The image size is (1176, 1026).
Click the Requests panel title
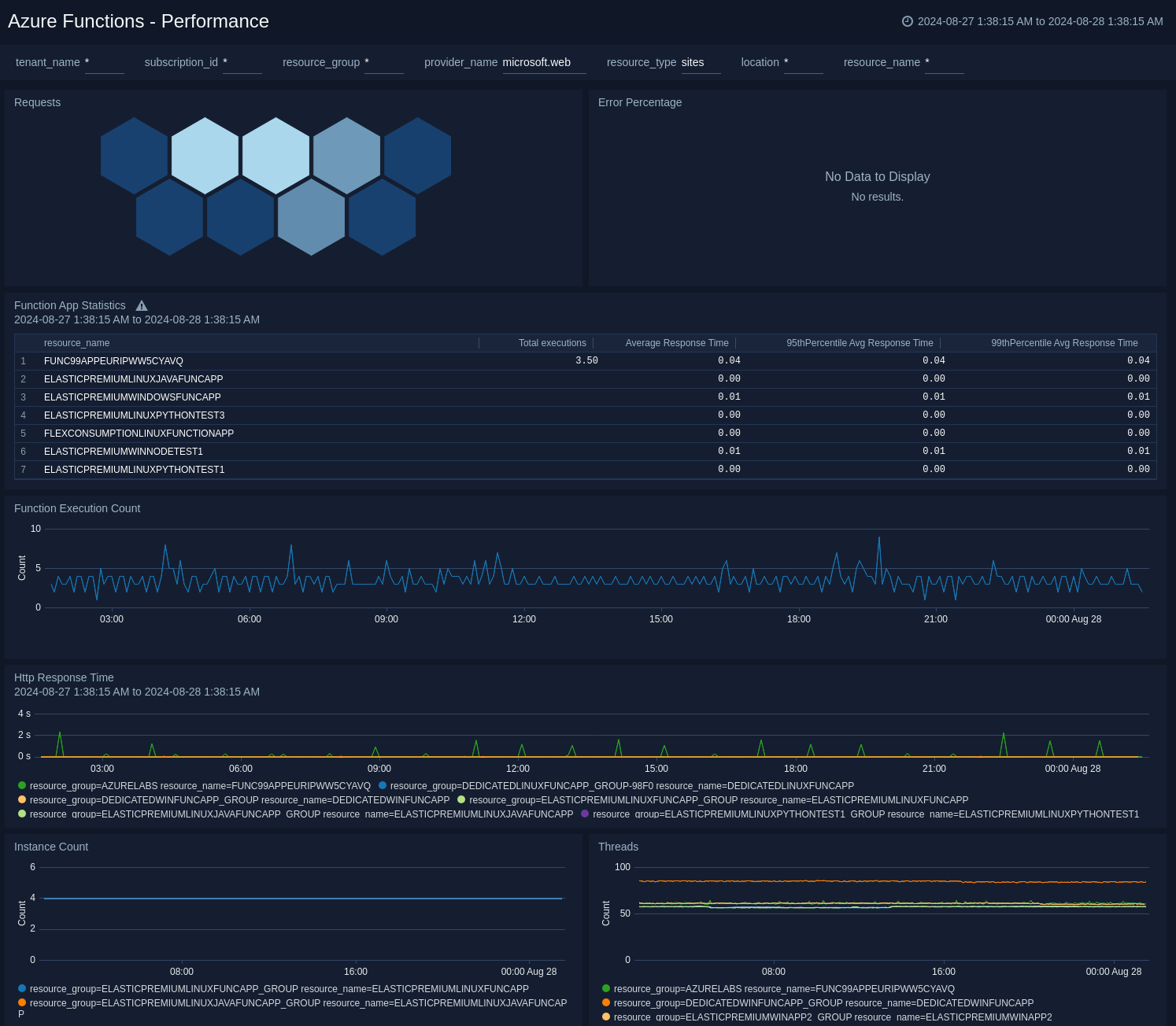(37, 102)
